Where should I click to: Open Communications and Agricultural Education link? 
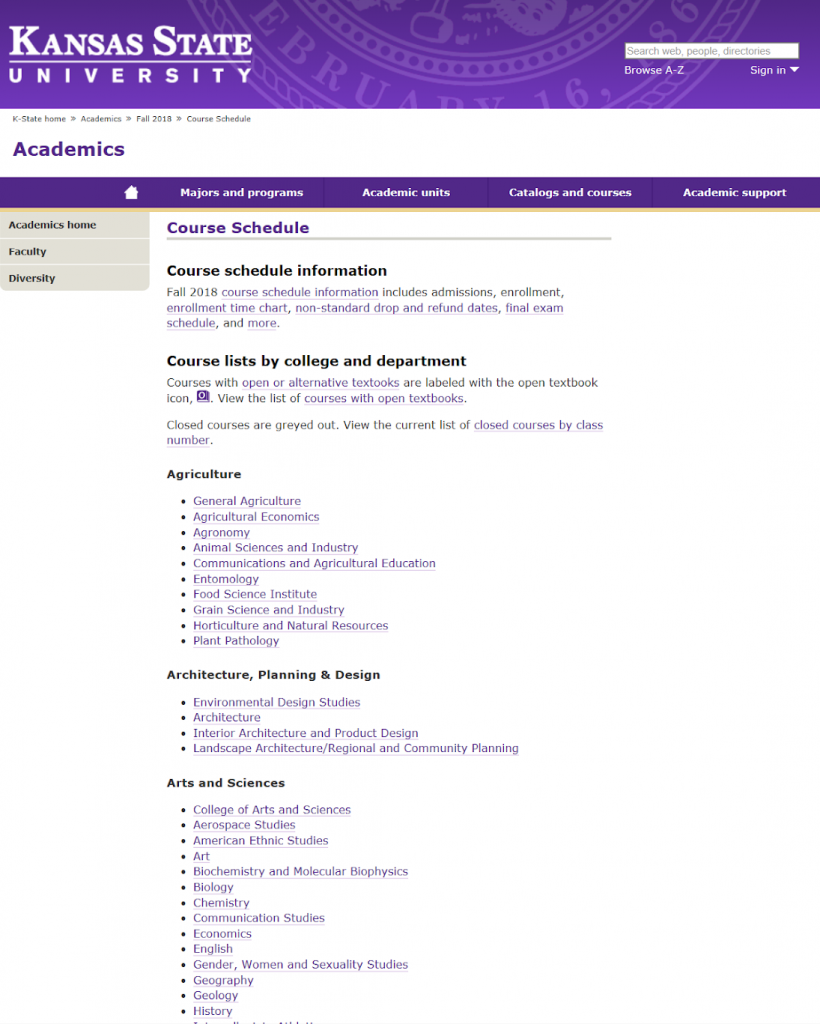[x=314, y=563]
